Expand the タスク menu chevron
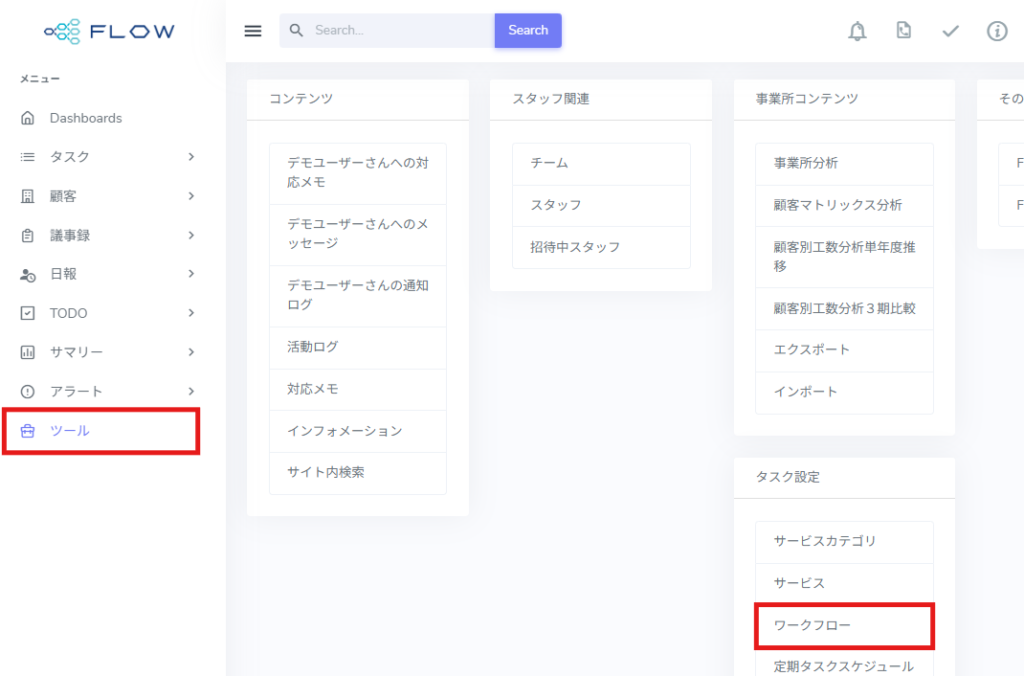 pyautogui.click(x=191, y=157)
